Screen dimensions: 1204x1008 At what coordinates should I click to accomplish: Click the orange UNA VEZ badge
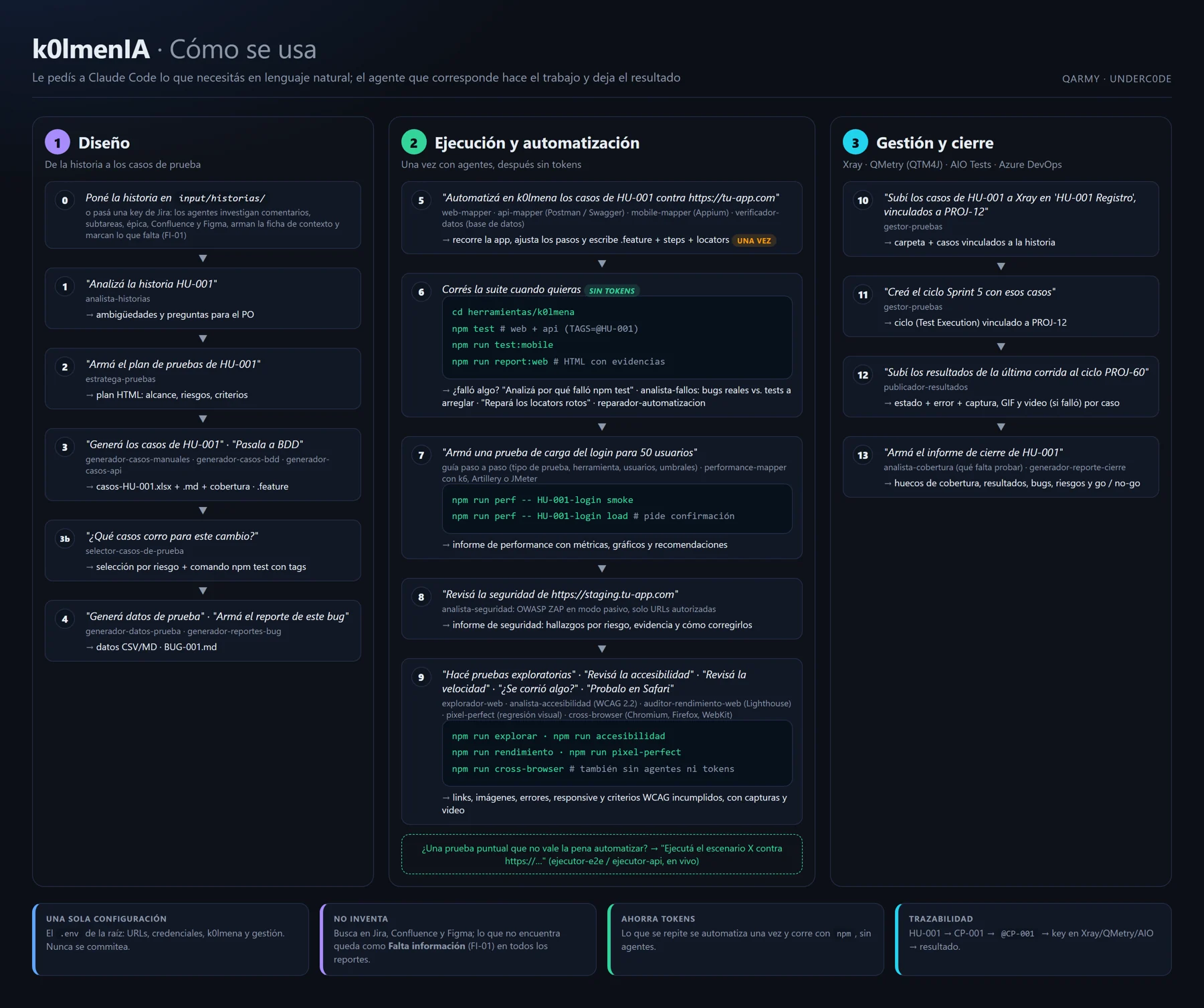click(x=754, y=241)
